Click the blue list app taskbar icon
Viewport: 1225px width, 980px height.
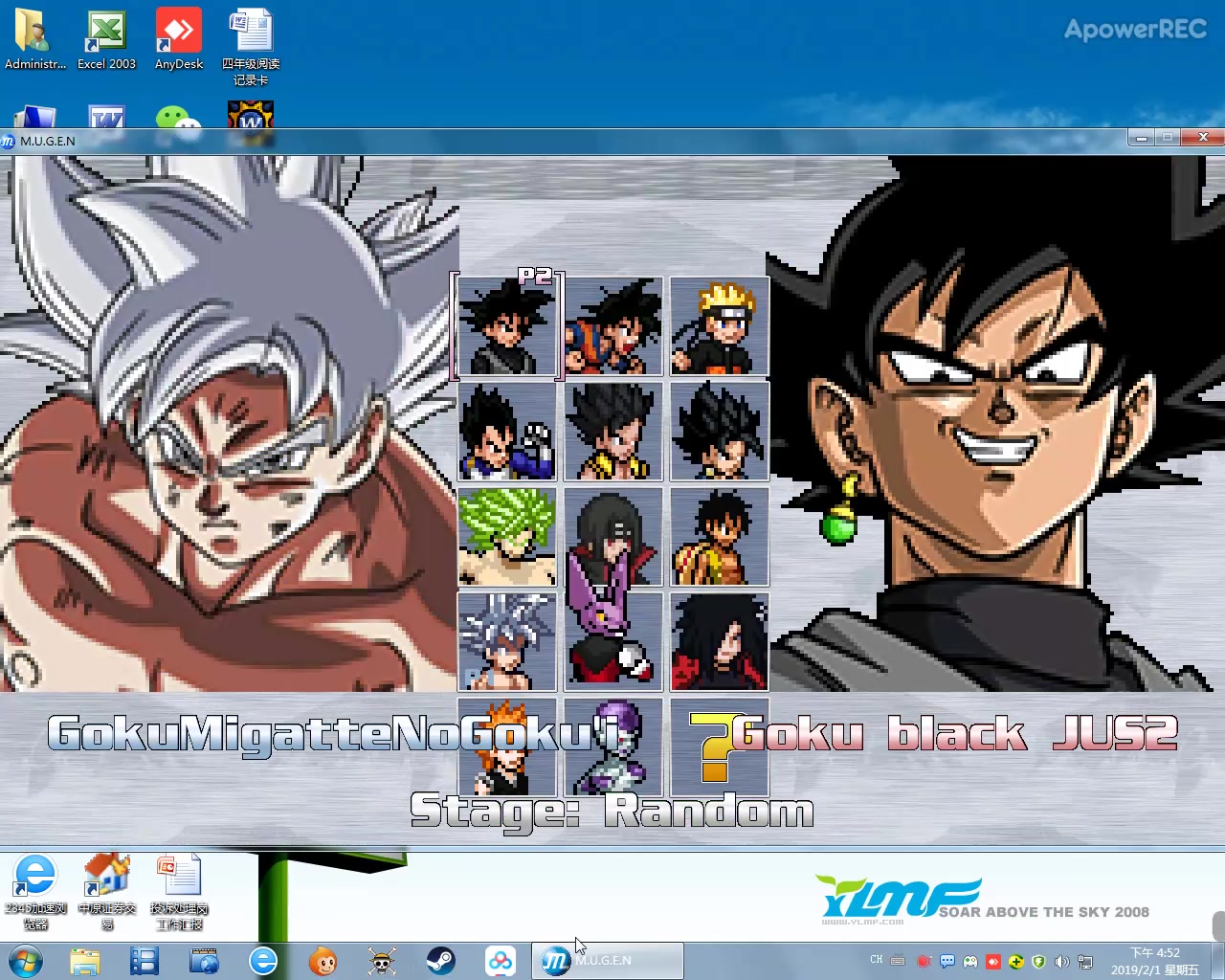click(x=145, y=961)
